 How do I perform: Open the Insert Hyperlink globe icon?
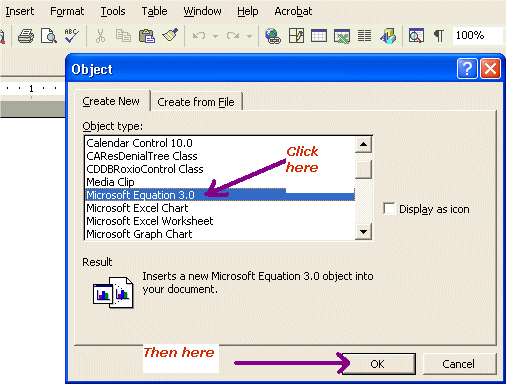coord(273,36)
